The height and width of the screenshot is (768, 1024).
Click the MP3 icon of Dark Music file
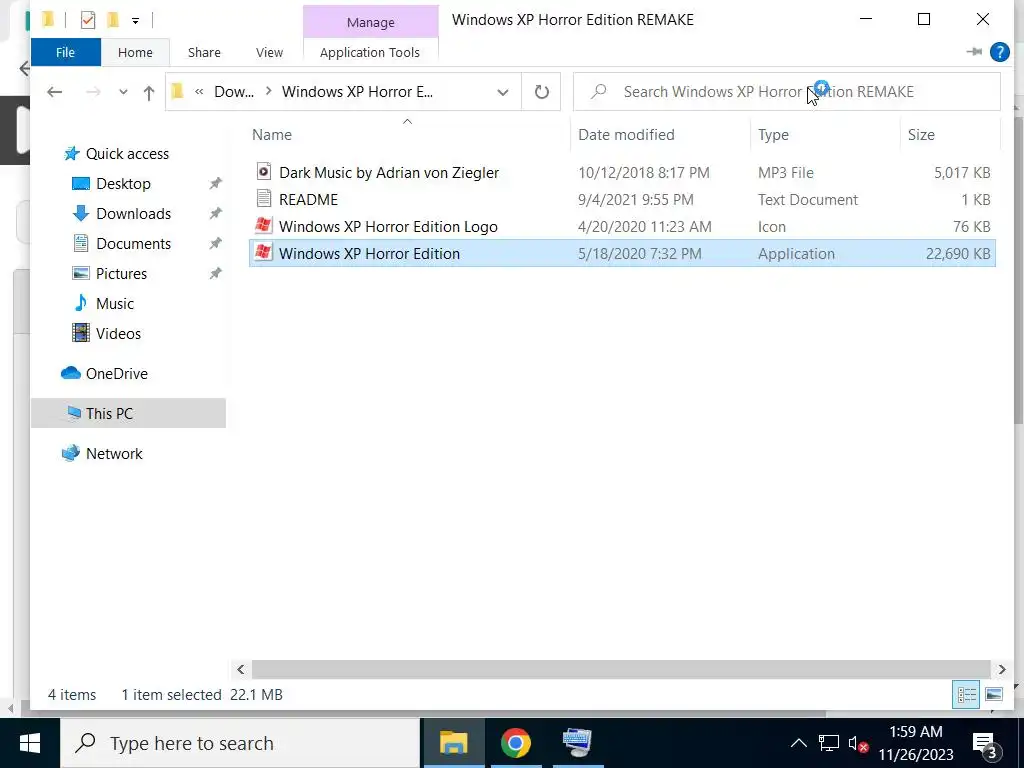click(x=263, y=171)
